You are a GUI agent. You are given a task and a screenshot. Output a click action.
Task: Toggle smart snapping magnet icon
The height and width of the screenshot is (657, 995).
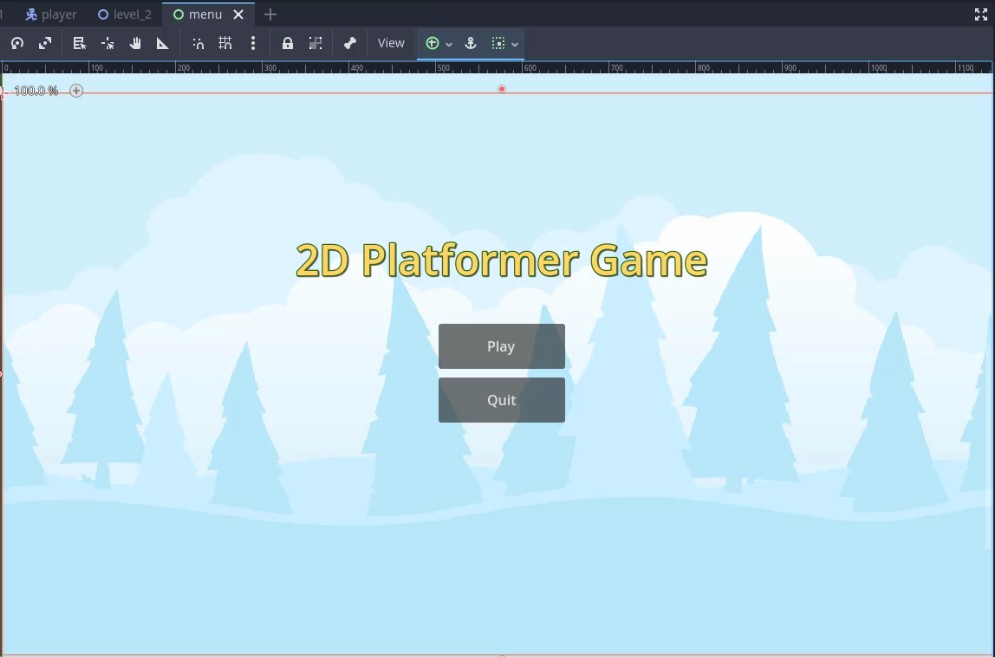[x=198, y=43]
